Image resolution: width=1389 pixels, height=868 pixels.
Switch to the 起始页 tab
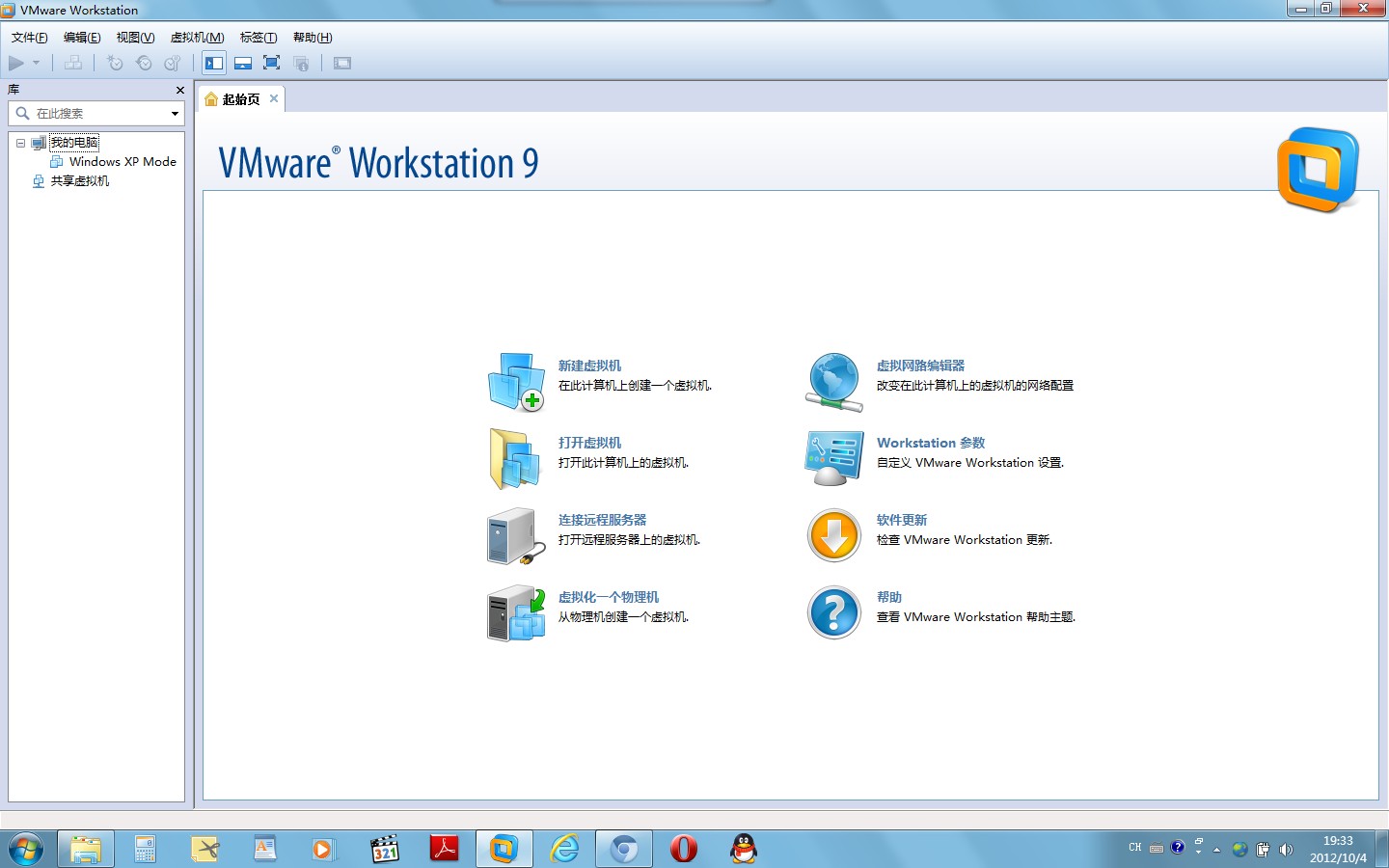[x=240, y=99]
